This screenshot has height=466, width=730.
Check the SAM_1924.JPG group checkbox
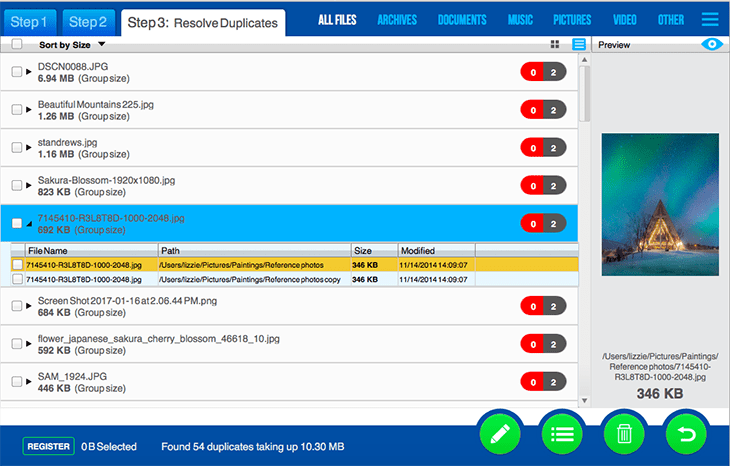(x=17, y=381)
